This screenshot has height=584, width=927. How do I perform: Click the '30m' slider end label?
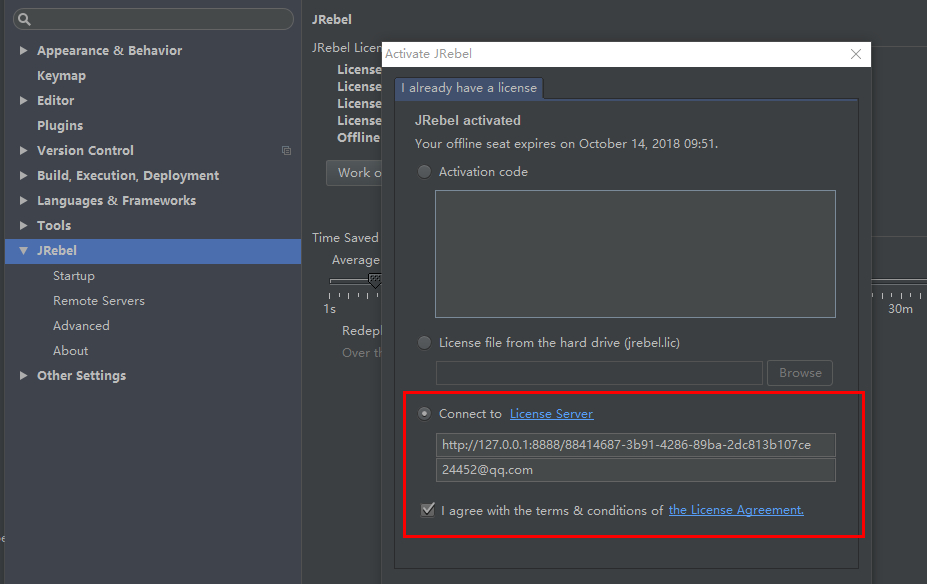(900, 309)
